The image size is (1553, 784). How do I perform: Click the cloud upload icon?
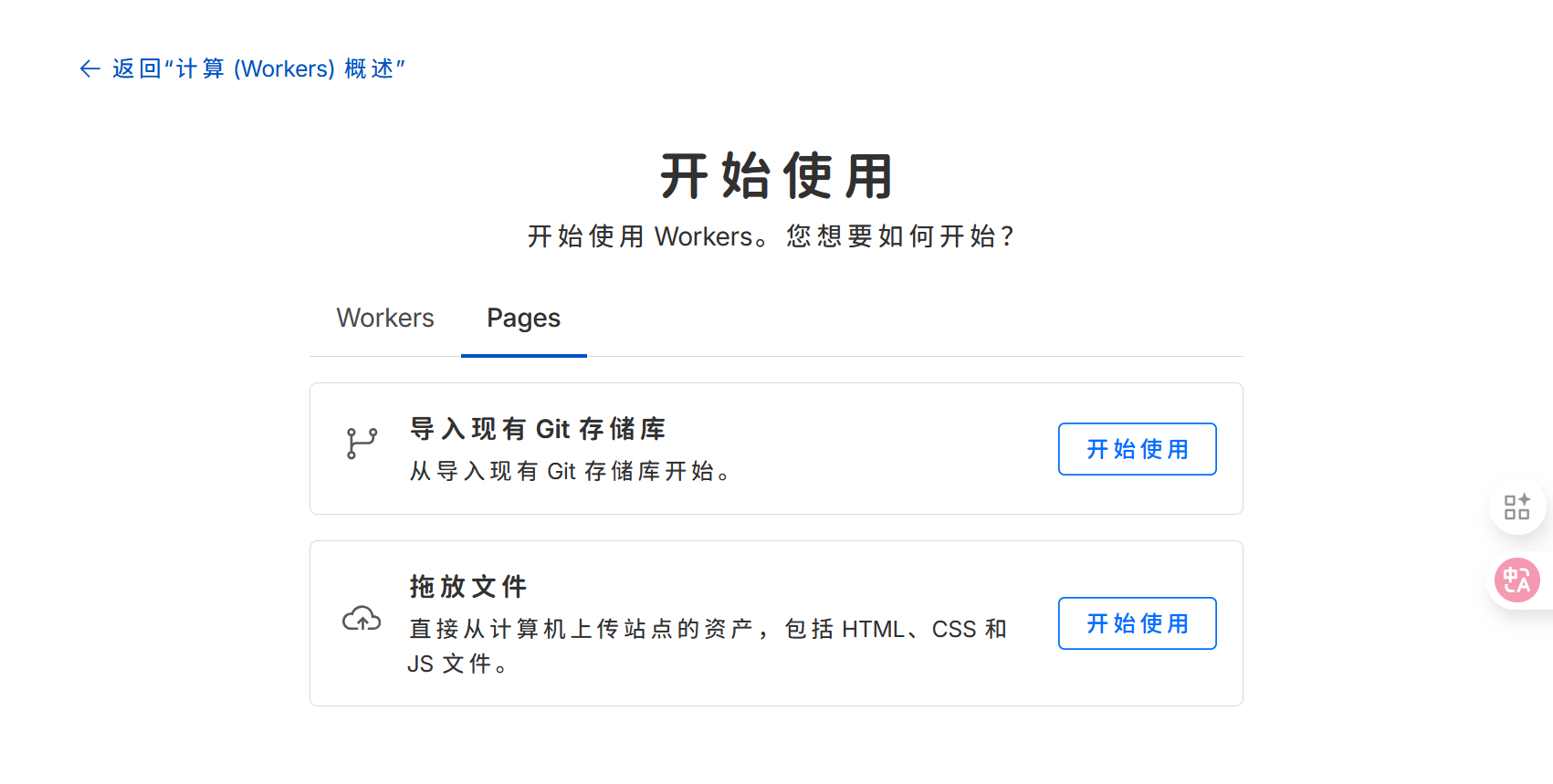click(362, 620)
